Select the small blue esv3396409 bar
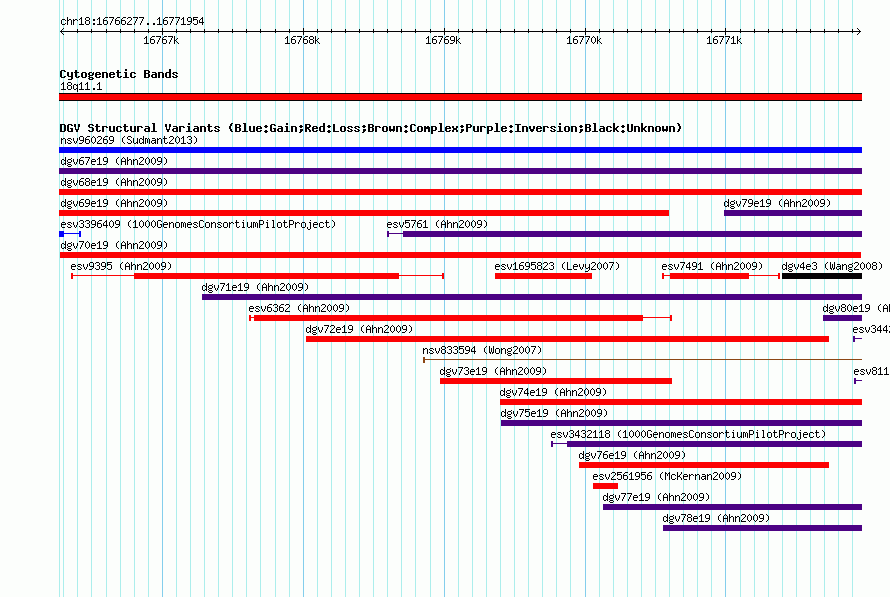Viewport: 890px width, 597px height. pyautogui.click(x=70, y=234)
